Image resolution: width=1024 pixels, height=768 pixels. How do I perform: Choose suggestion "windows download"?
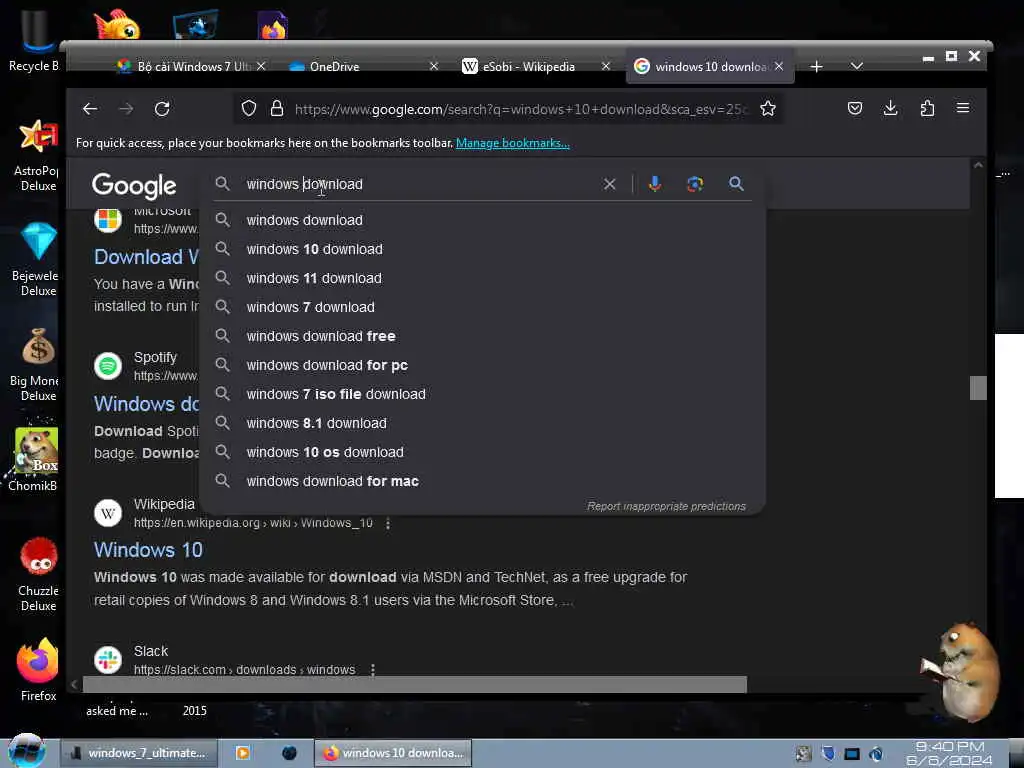pyautogui.click(x=483, y=220)
